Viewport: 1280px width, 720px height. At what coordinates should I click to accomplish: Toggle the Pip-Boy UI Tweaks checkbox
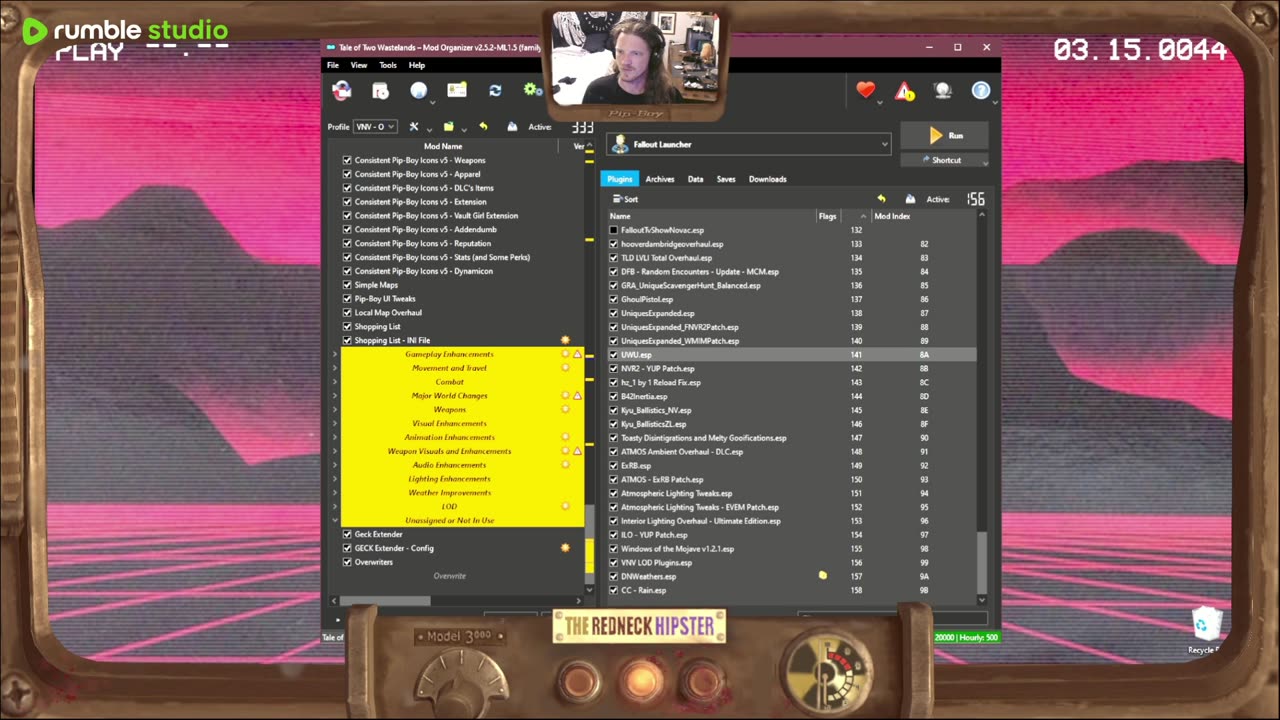[347, 299]
